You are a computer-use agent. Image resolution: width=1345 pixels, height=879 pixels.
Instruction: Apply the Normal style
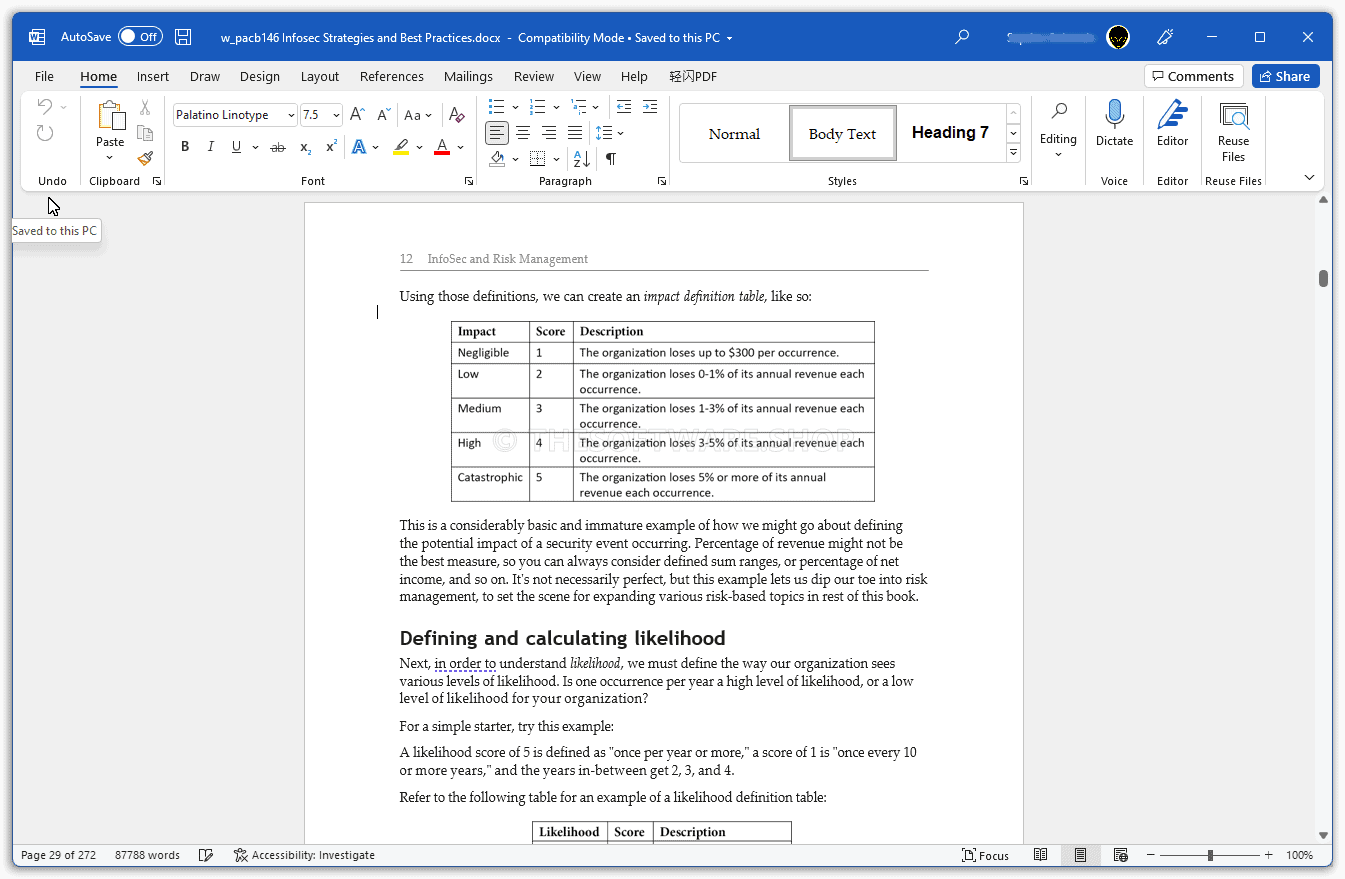click(x=734, y=133)
